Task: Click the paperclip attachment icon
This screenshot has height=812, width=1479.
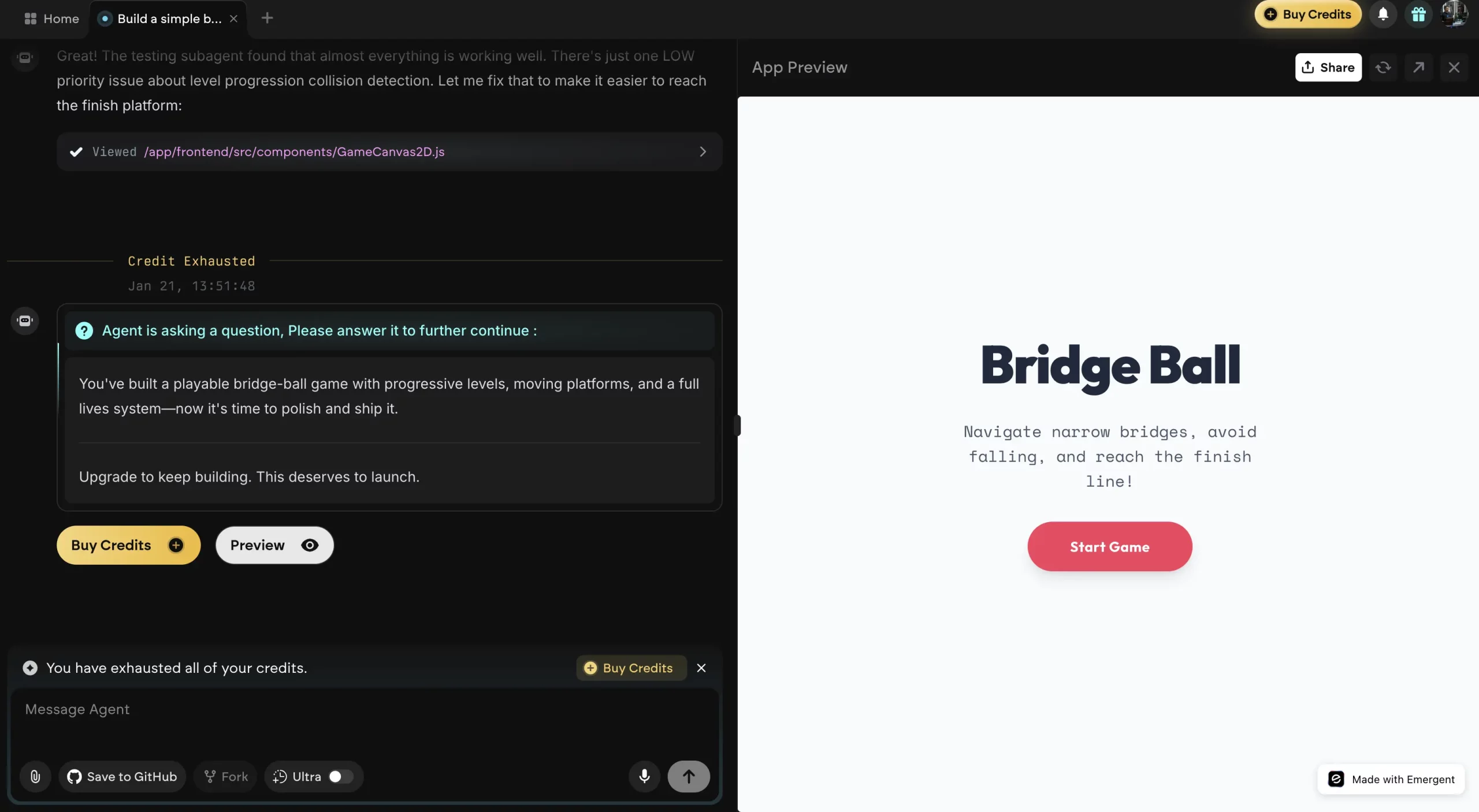Action: [35, 776]
